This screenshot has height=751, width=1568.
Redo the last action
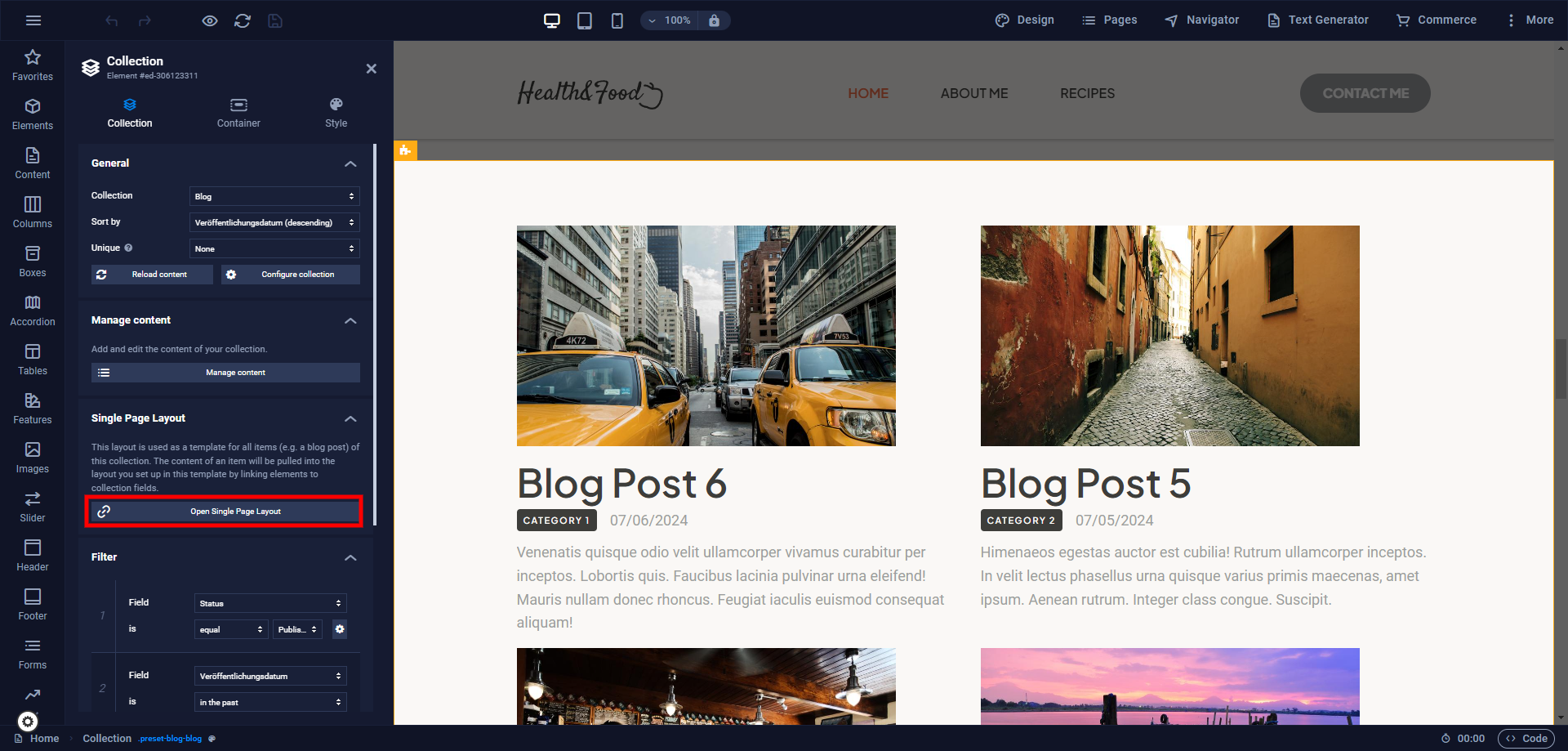click(x=145, y=20)
